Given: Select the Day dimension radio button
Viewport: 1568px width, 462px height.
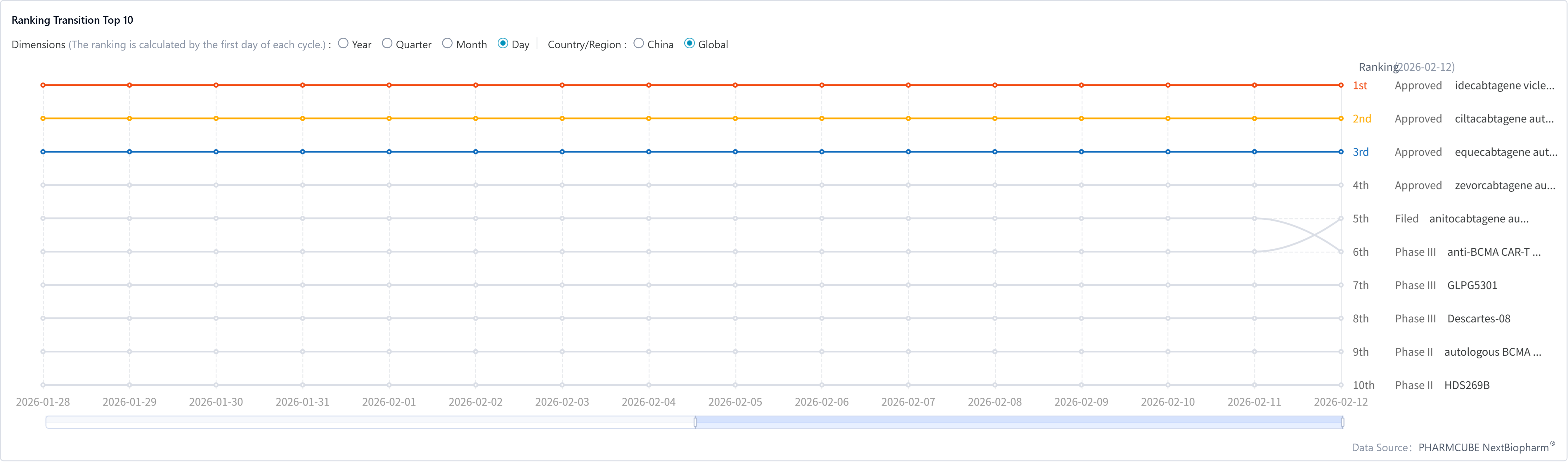Looking at the screenshot, I should click(x=503, y=43).
